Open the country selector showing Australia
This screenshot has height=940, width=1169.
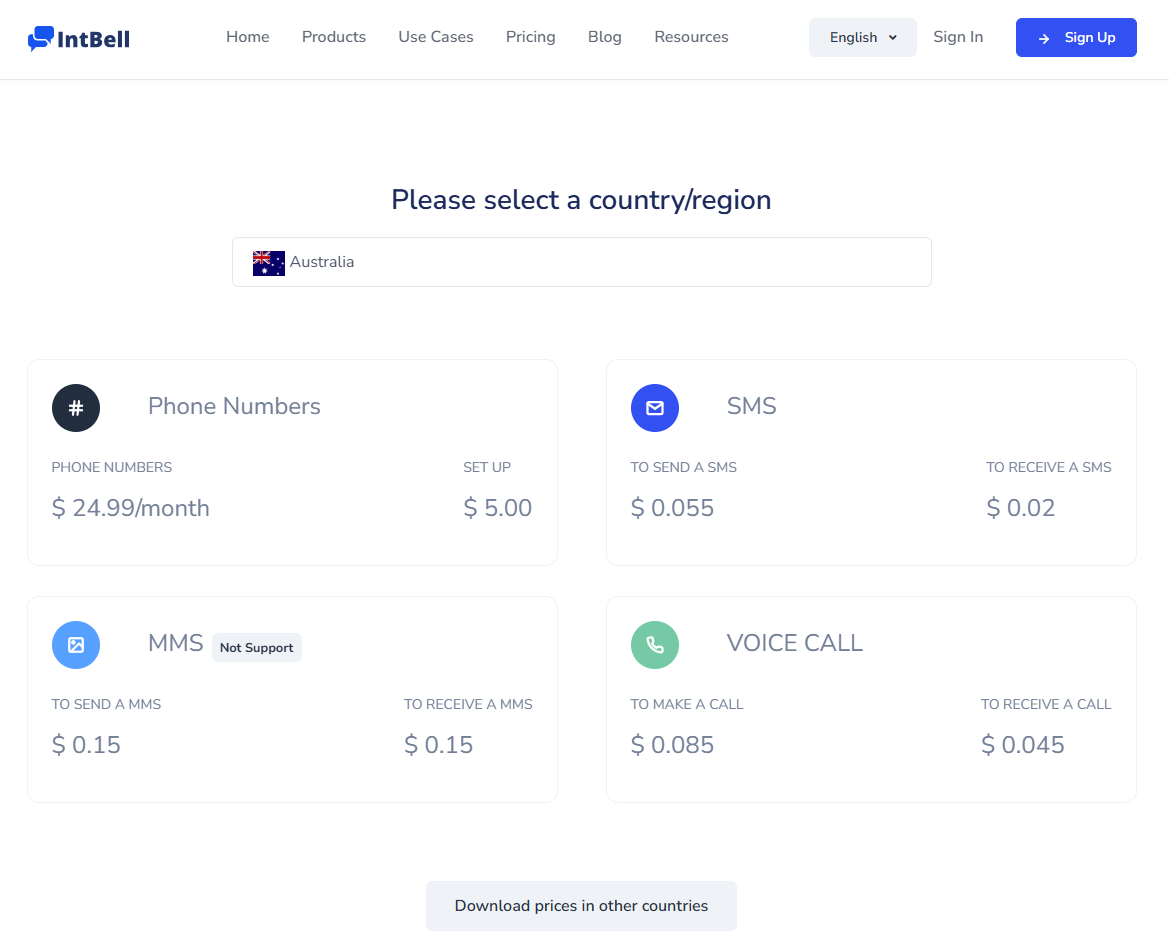click(582, 262)
